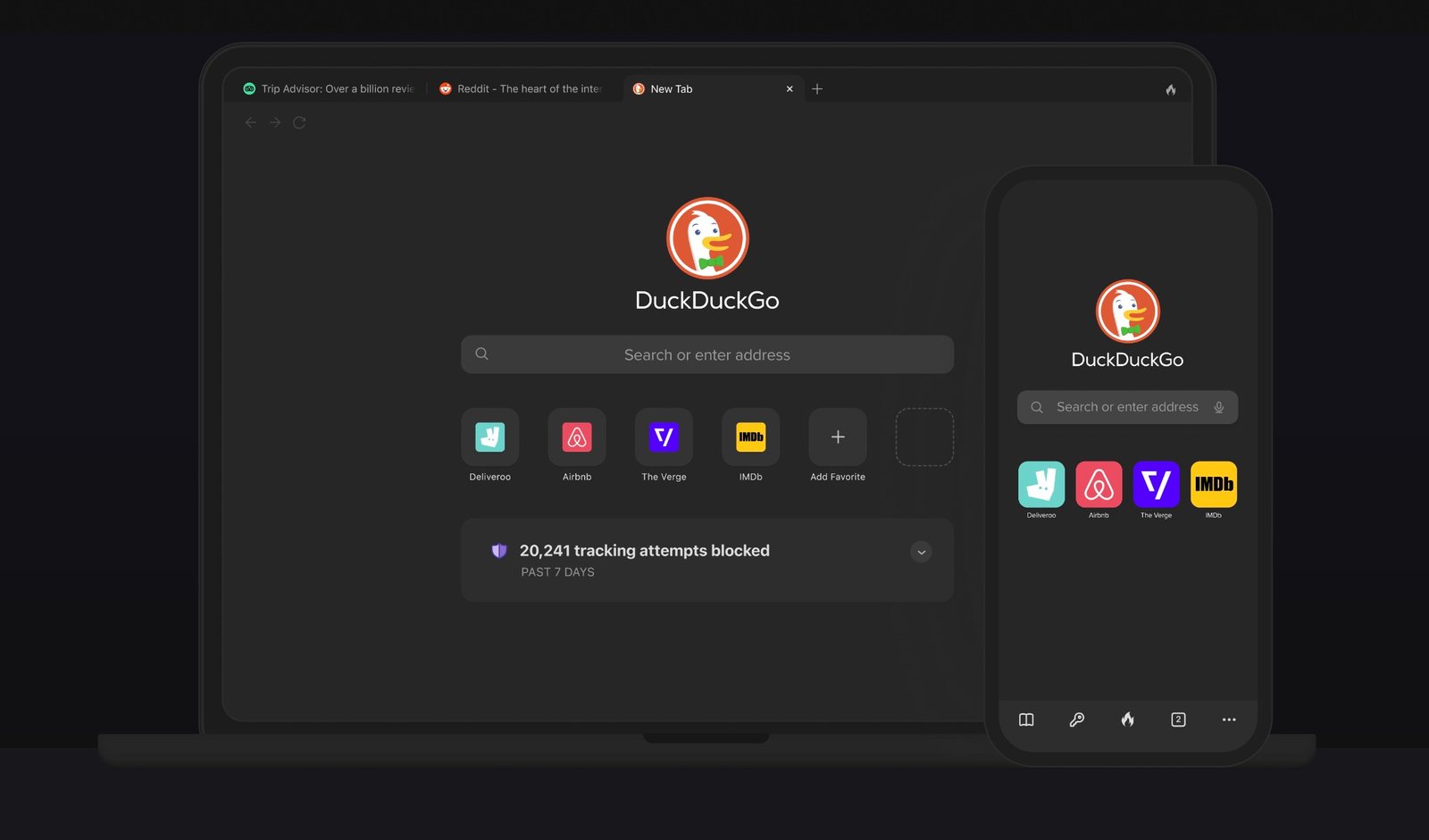Close the New Tab tab
Image resolution: width=1429 pixels, height=840 pixels.
click(790, 89)
